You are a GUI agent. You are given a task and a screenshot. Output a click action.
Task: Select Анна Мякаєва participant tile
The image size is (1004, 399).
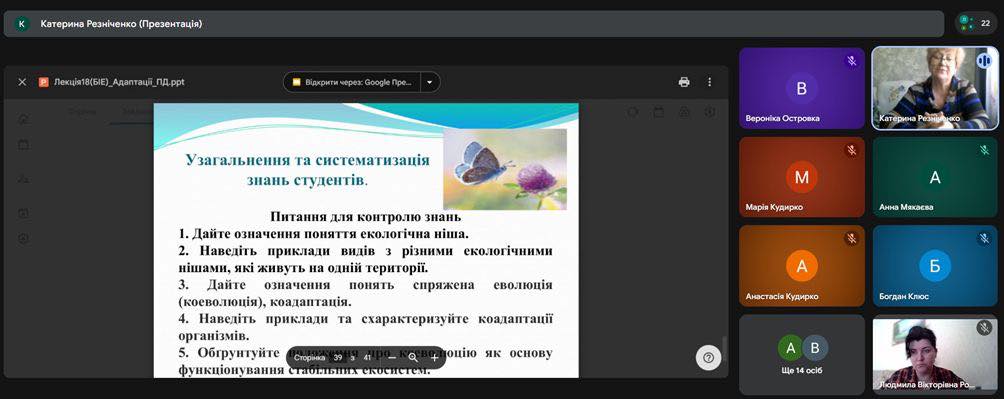click(935, 177)
